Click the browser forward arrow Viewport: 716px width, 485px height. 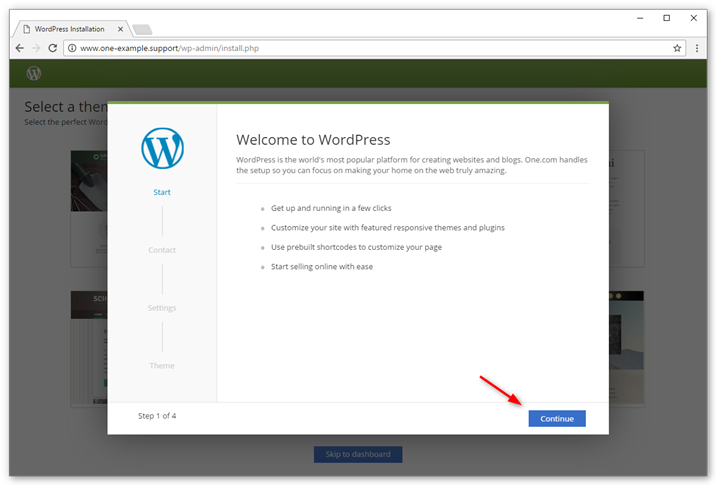[x=36, y=48]
